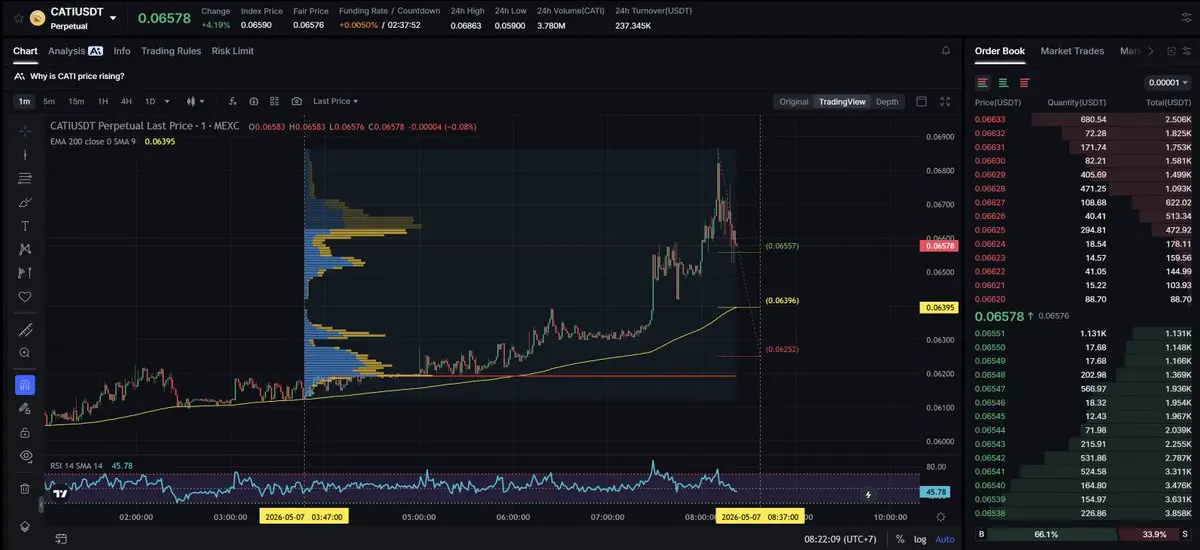Select the horizontal lines (Fib) tool
The image size is (1200, 550).
(25, 179)
